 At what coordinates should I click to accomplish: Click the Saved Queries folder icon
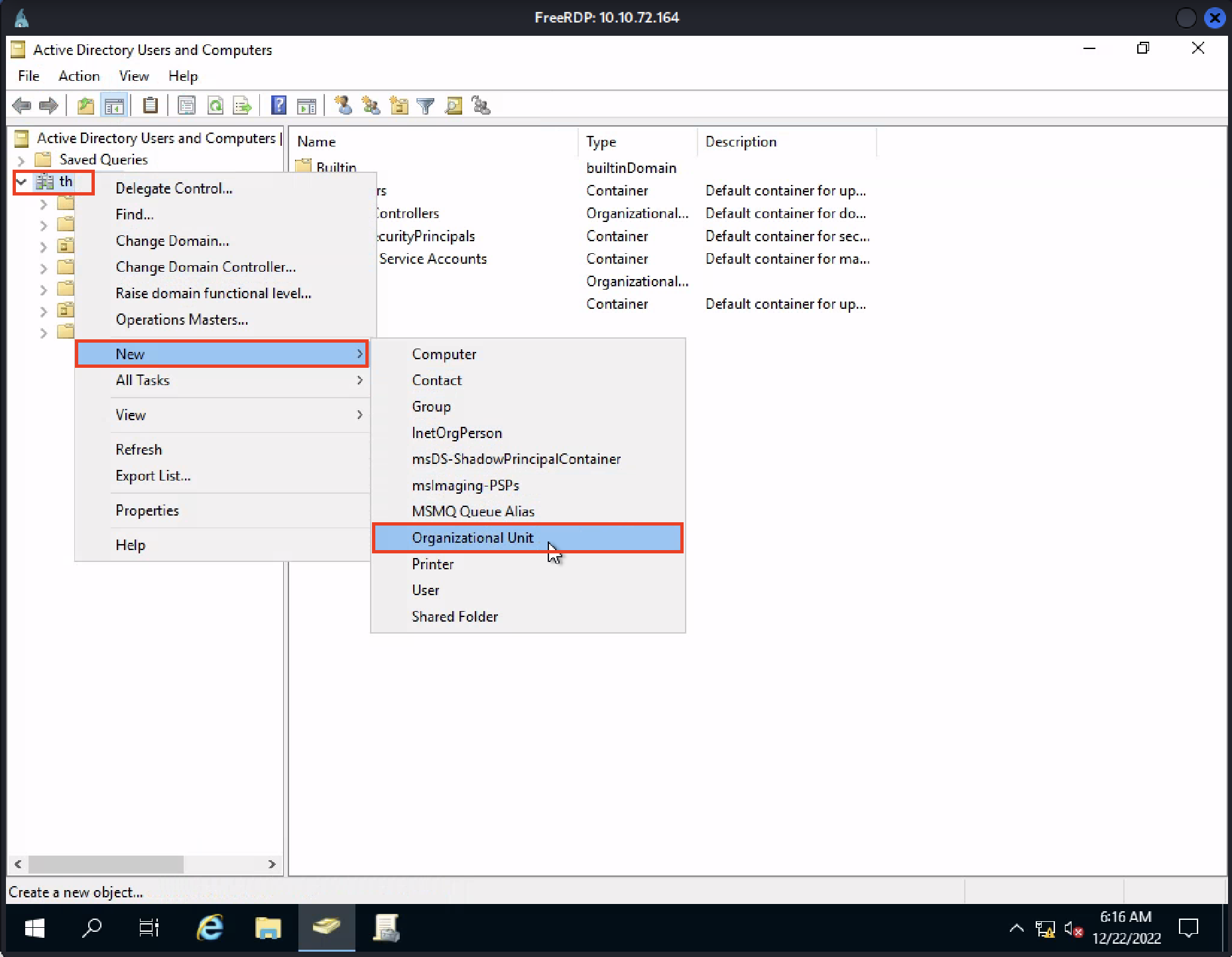(43, 159)
